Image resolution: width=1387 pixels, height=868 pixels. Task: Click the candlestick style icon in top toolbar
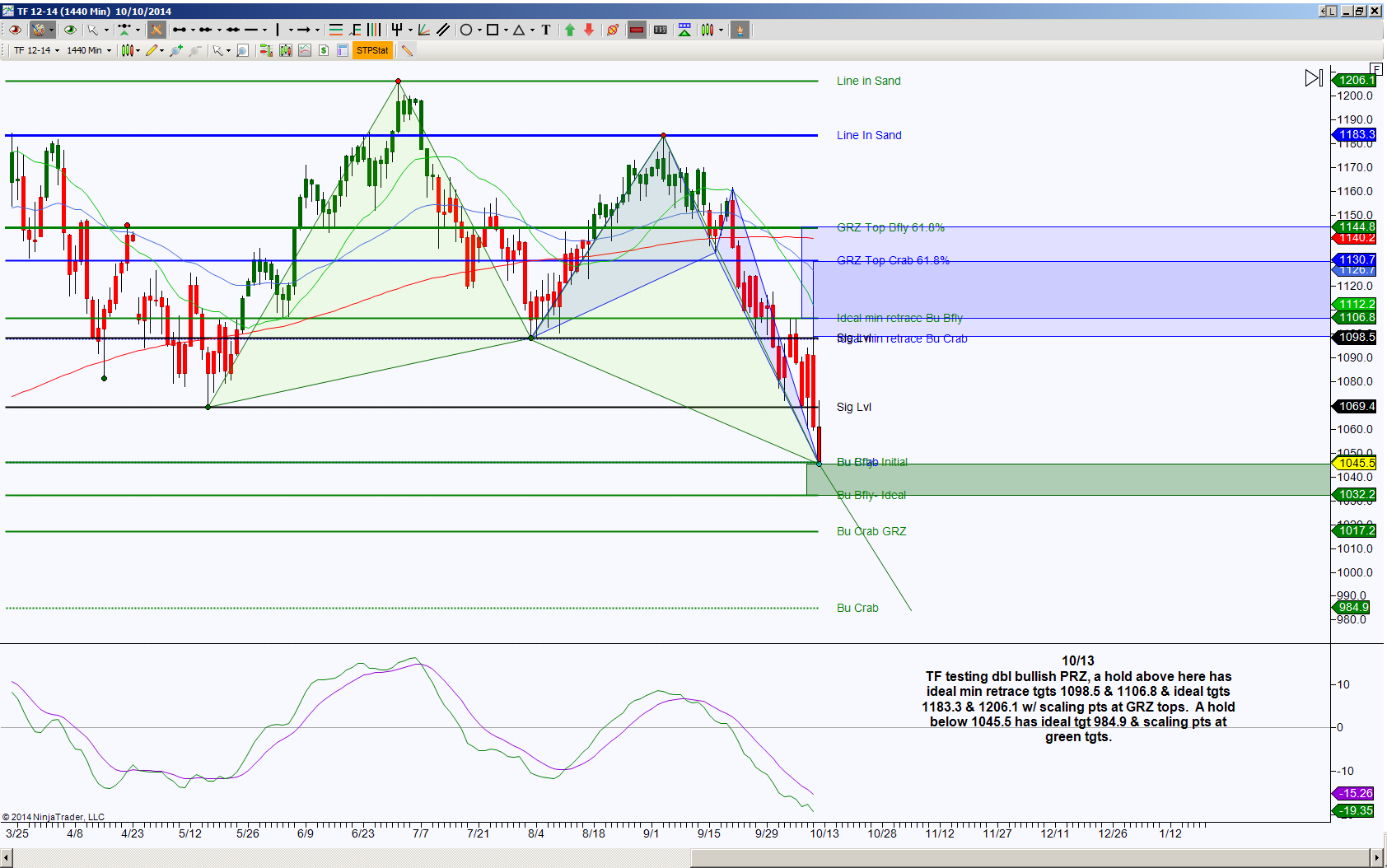pos(708,30)
